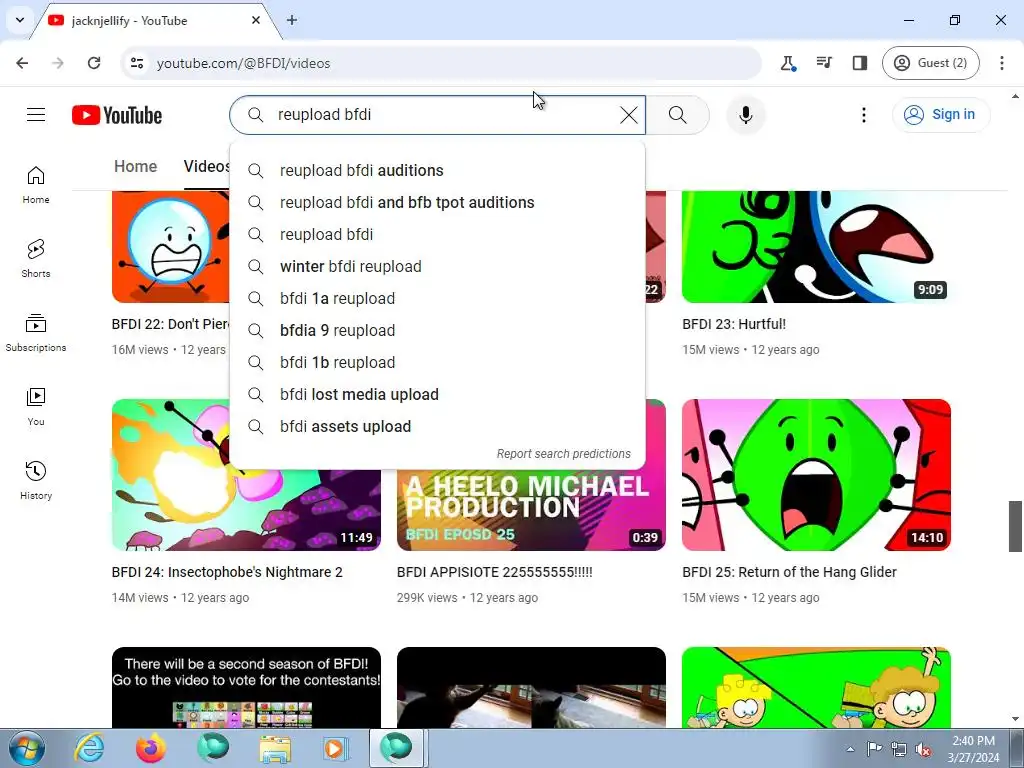Open 'BFDI 25: Return of the Hang Glider' title
The height and width of the screenshot is (768, 1024).
click(790, 572)
